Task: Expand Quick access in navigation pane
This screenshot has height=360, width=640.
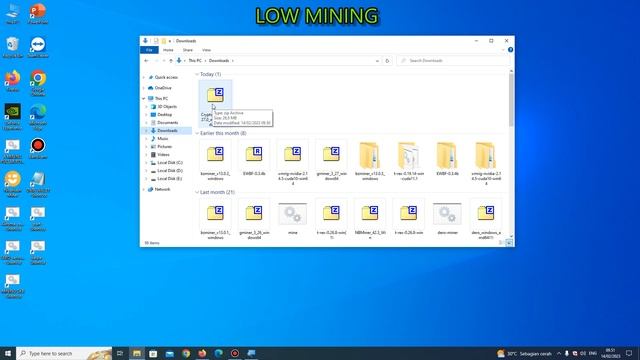Action: click(x=144, y=77)
